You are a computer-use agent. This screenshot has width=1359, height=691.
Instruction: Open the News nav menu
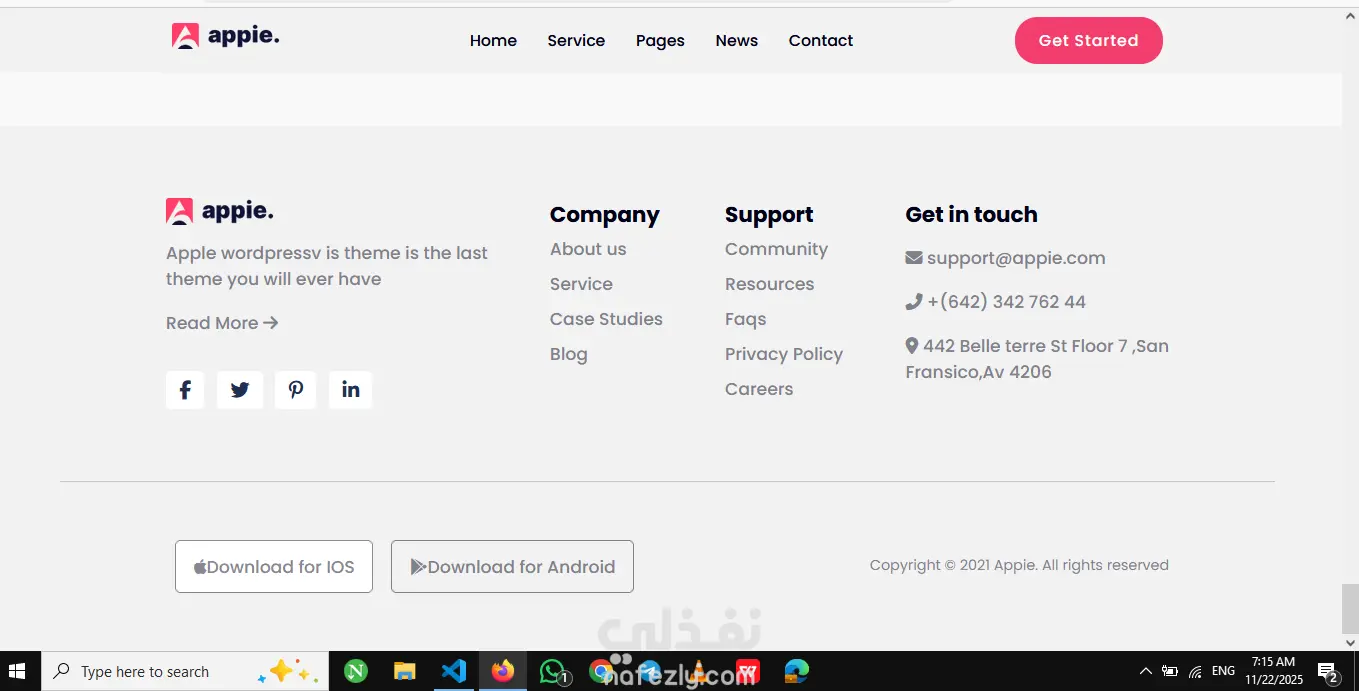point(737,41)
